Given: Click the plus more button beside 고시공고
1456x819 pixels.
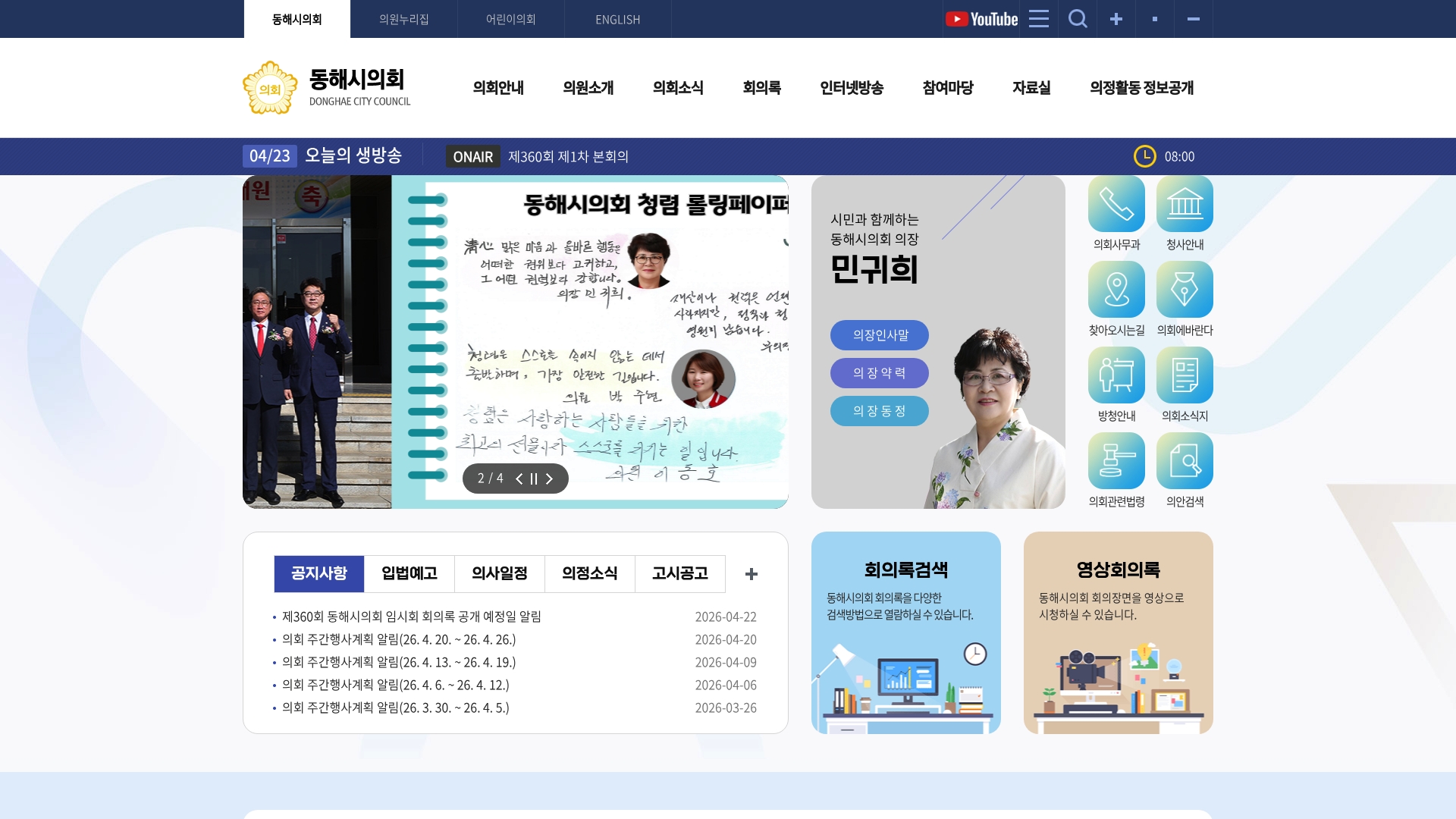Looking at the screenshot, I should pos(752,574).
